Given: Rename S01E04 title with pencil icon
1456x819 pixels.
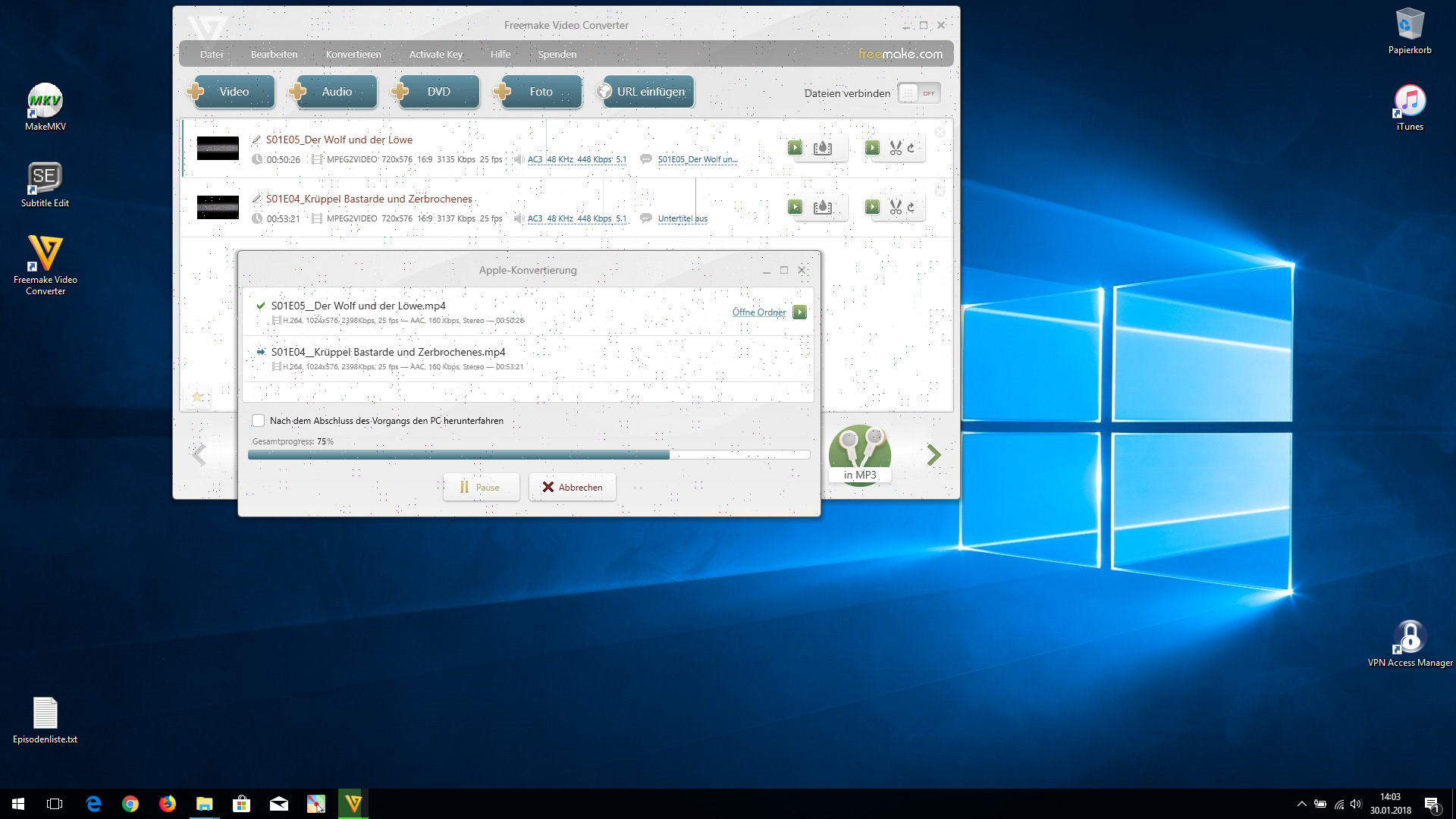Looking at the screenshot, I should click(x=256, y=199).
